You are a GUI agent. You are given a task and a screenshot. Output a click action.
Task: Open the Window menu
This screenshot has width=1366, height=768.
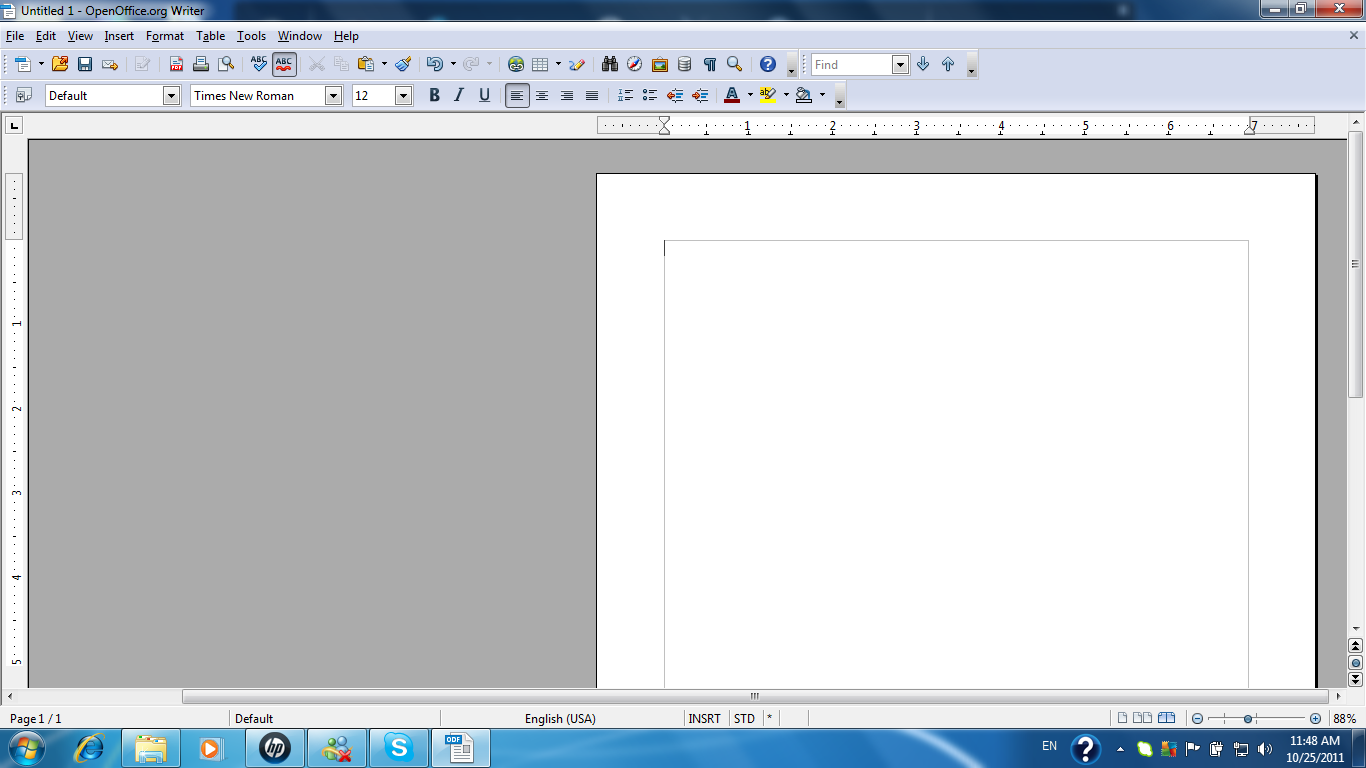pos(300,36)
